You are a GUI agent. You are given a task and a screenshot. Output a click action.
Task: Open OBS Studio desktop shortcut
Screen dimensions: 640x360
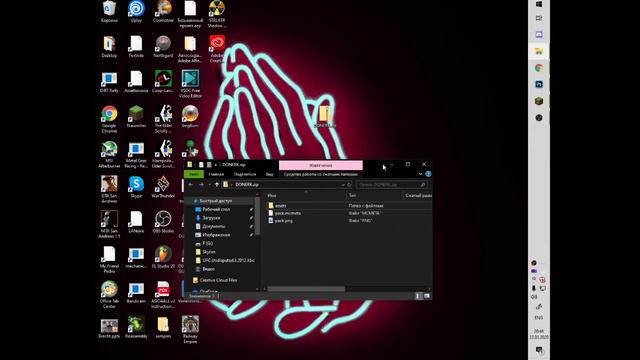[163, 222]
